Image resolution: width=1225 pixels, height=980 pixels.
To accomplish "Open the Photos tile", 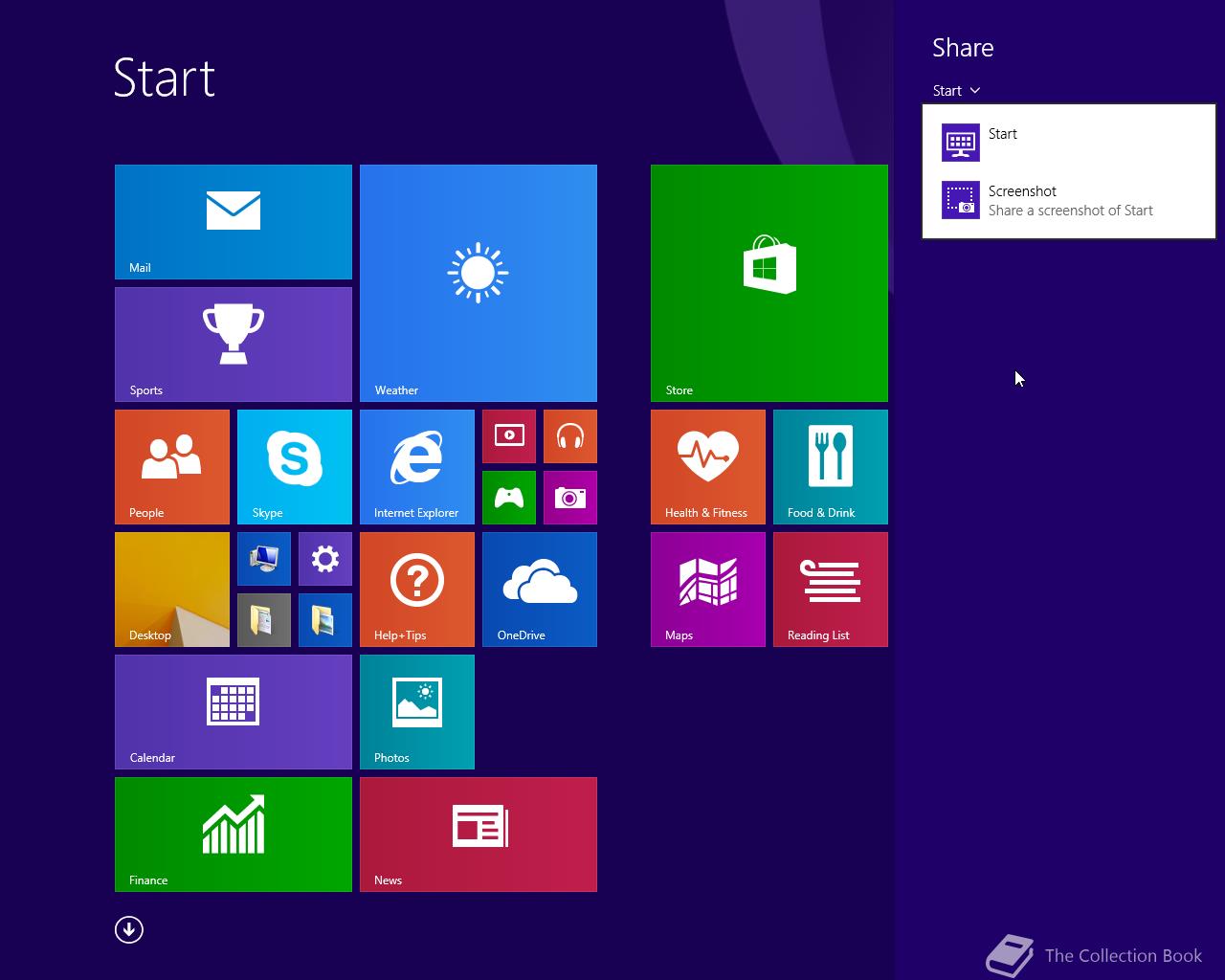I will [417, 712].
